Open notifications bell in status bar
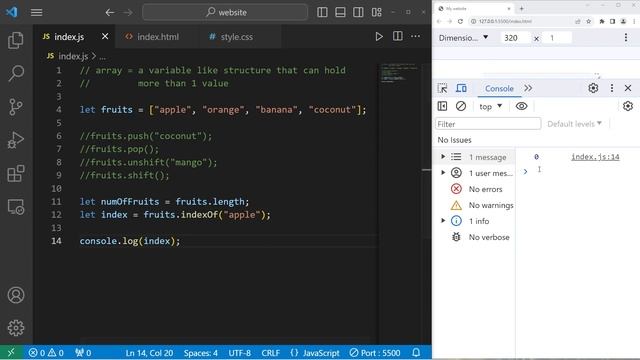The width and height of the screenshot is (640, 360). [x=416, y=353]
